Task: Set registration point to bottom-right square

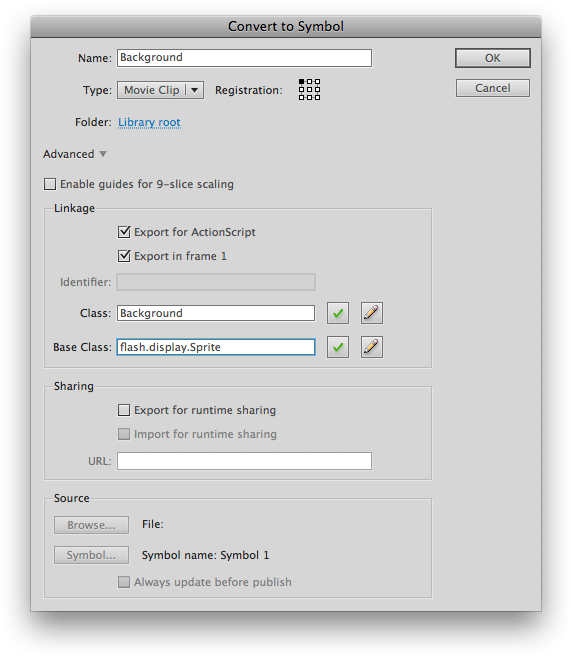Action: pyautogui.click(x=318, y=97)
